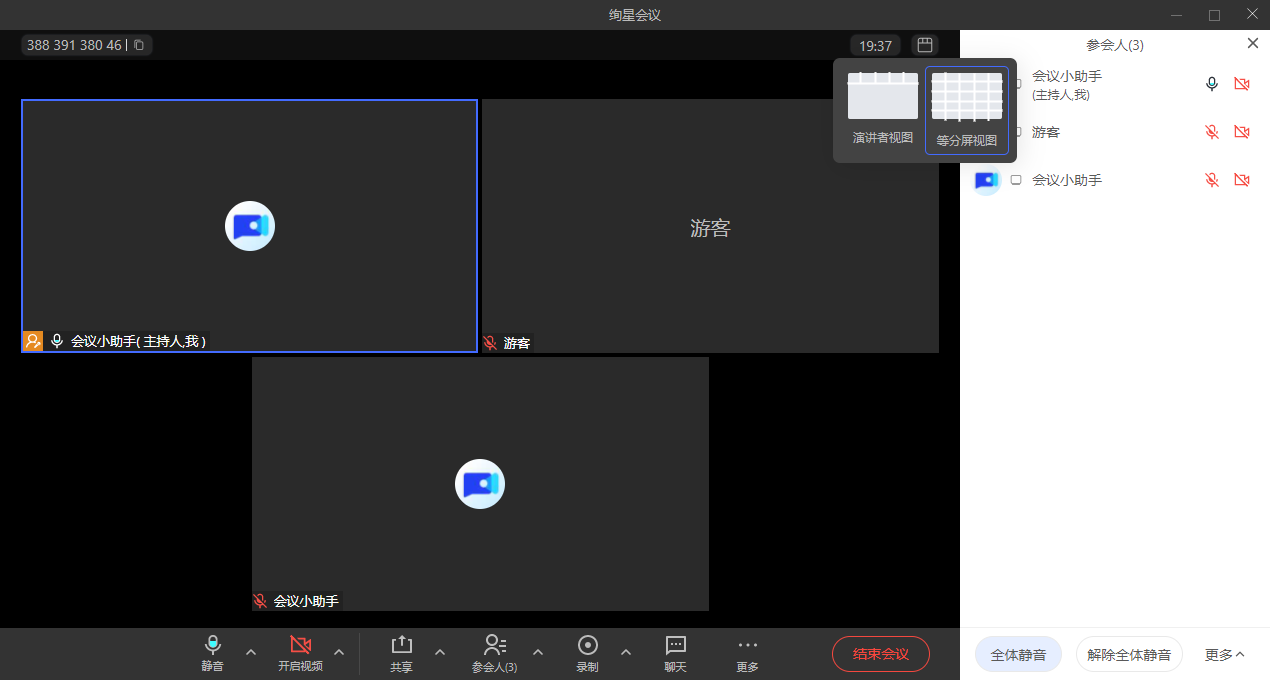Viewport: 1270px width, 680px height.
Task: Click the view layout switch icon
Action: (925, 45)
